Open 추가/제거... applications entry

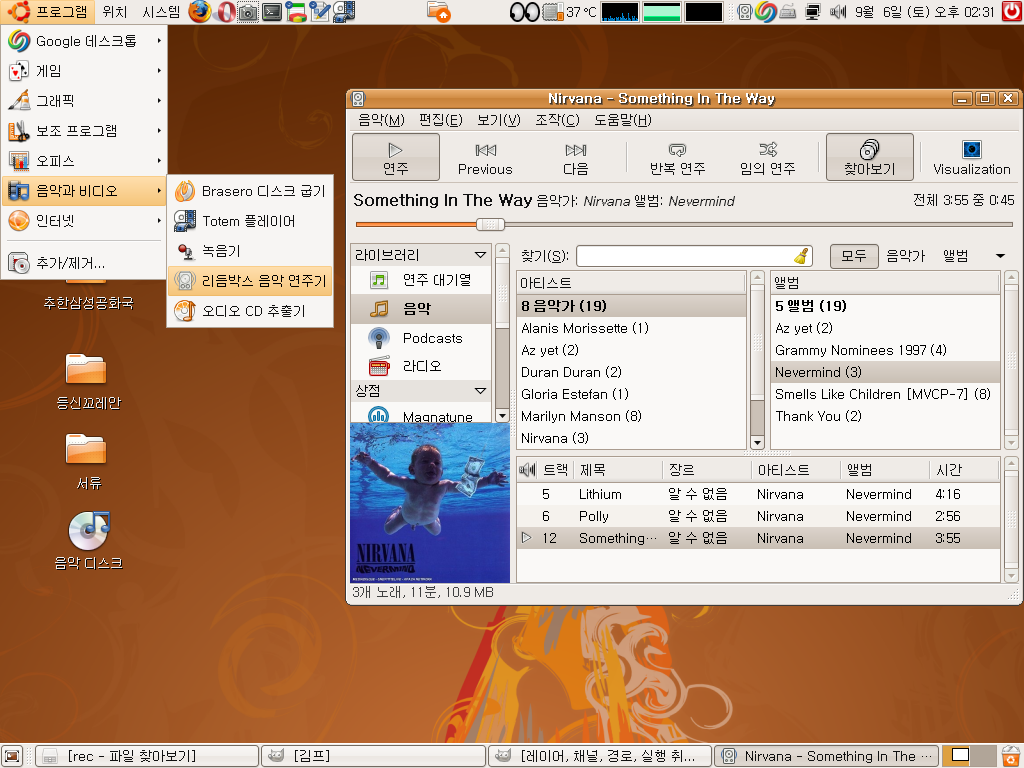[84, 263]
